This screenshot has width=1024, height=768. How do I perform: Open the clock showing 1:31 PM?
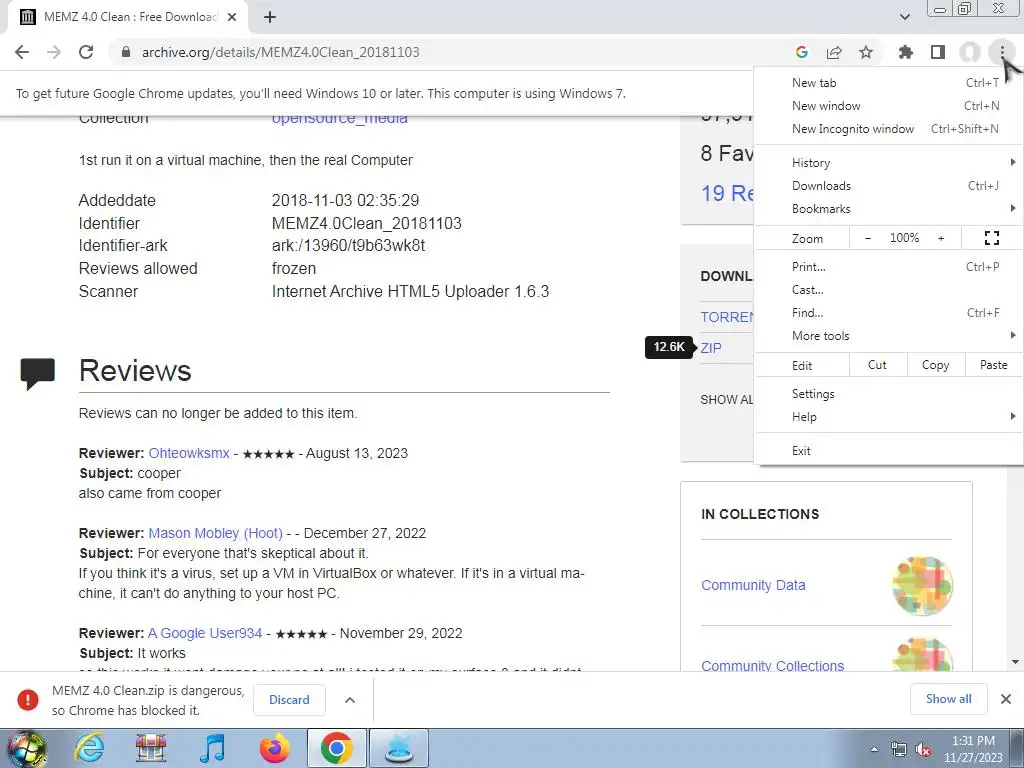(973, 749)
